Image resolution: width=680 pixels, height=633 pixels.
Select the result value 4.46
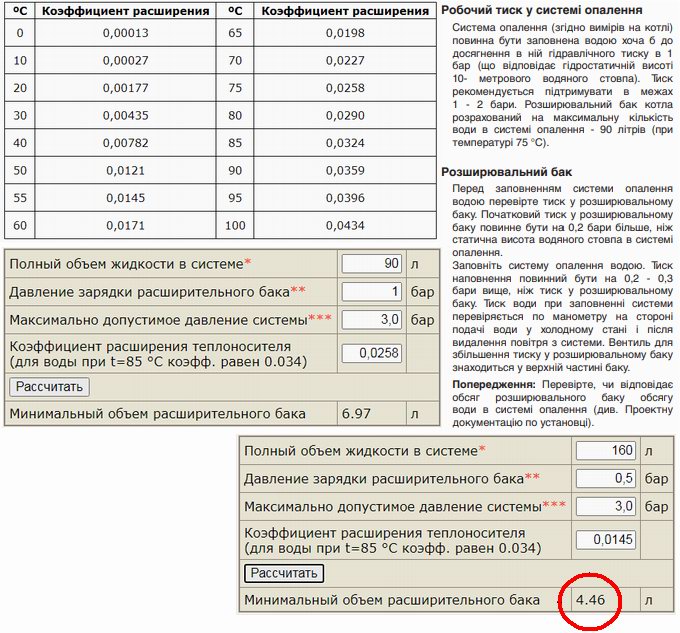(590, 600)
